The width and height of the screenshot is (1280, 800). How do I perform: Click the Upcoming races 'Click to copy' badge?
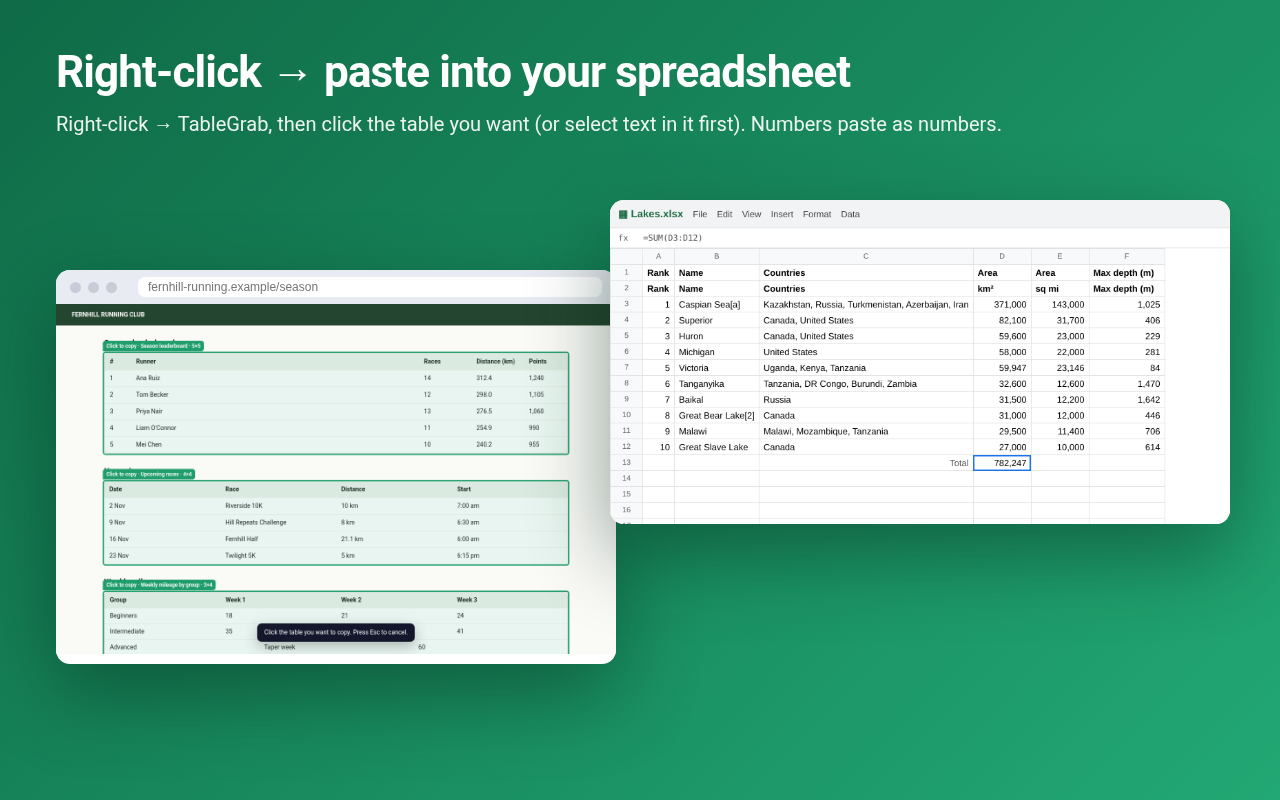click(149, 474)
